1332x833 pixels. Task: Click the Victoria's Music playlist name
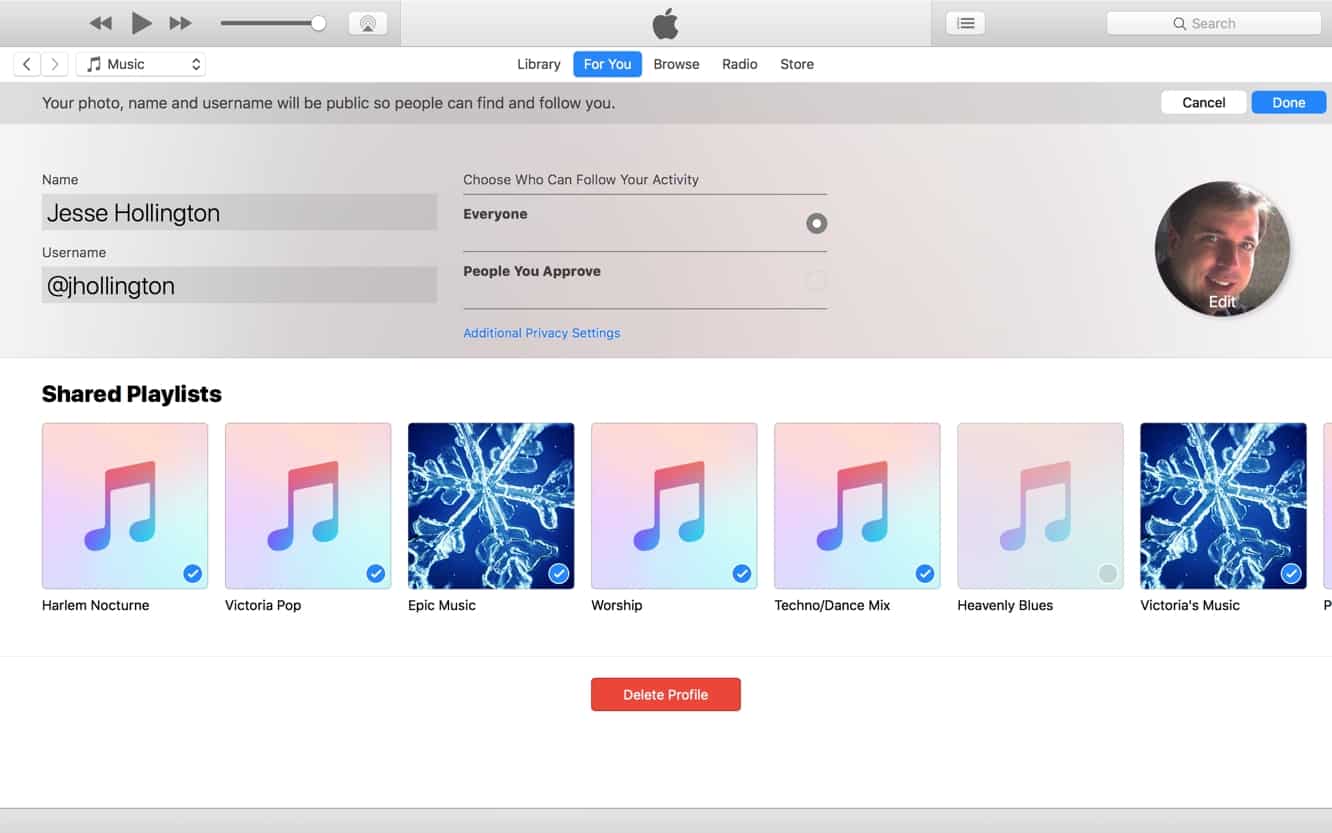coord(1190,605)
